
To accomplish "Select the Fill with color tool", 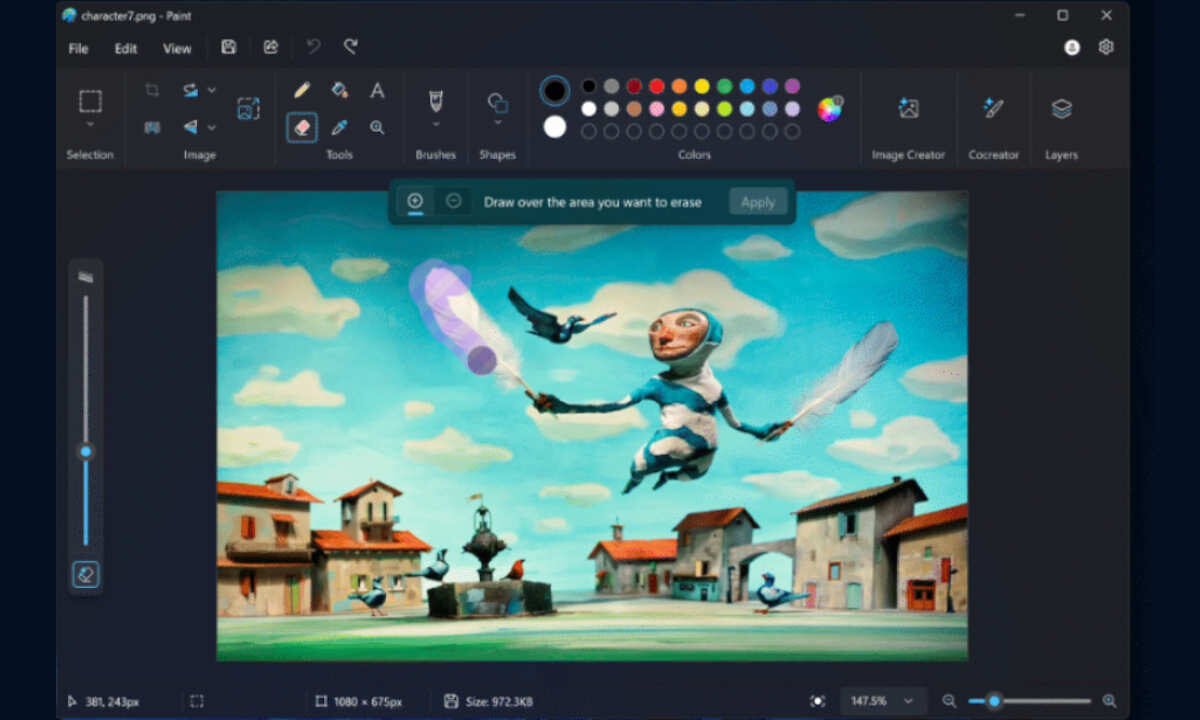I will pyautogui.click(x=339, y=89).
